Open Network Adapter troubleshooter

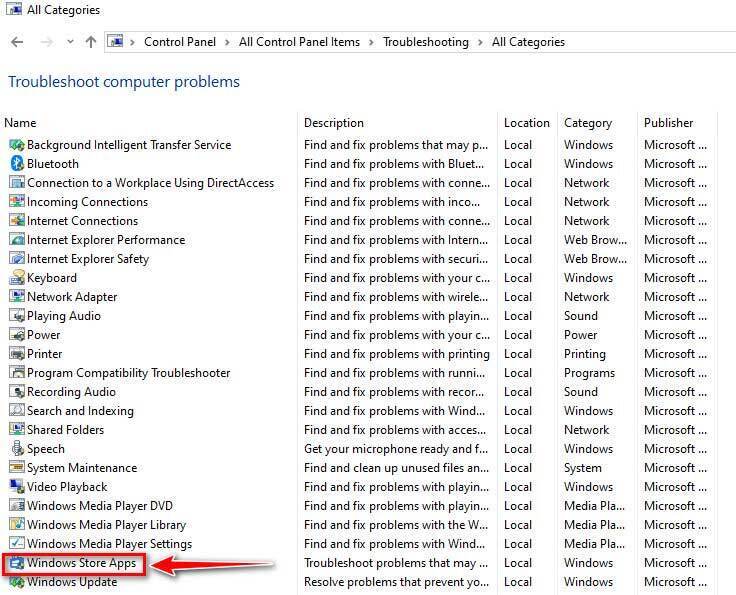[72, 297]
